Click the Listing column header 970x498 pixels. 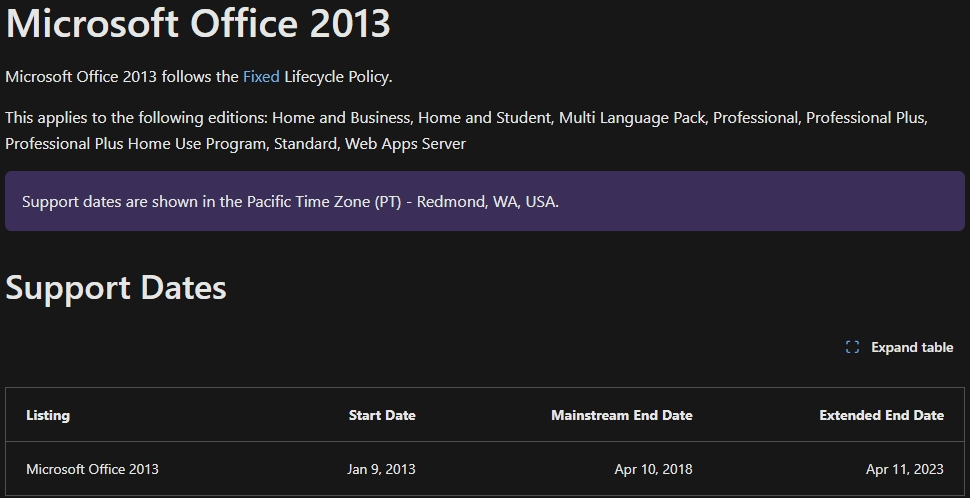(48, 415)
